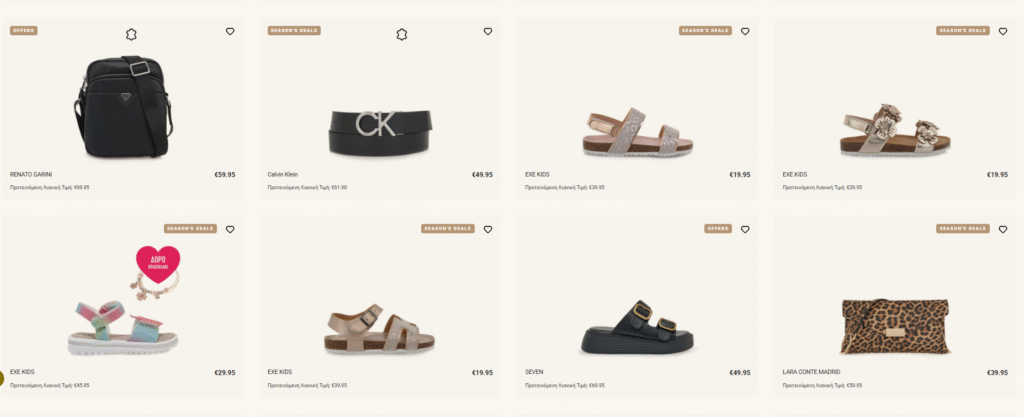Image resolution: width=1024 pixels, height=417 pixels.
Task: Click leather icon above CK belt
Action: click(402, 35)
